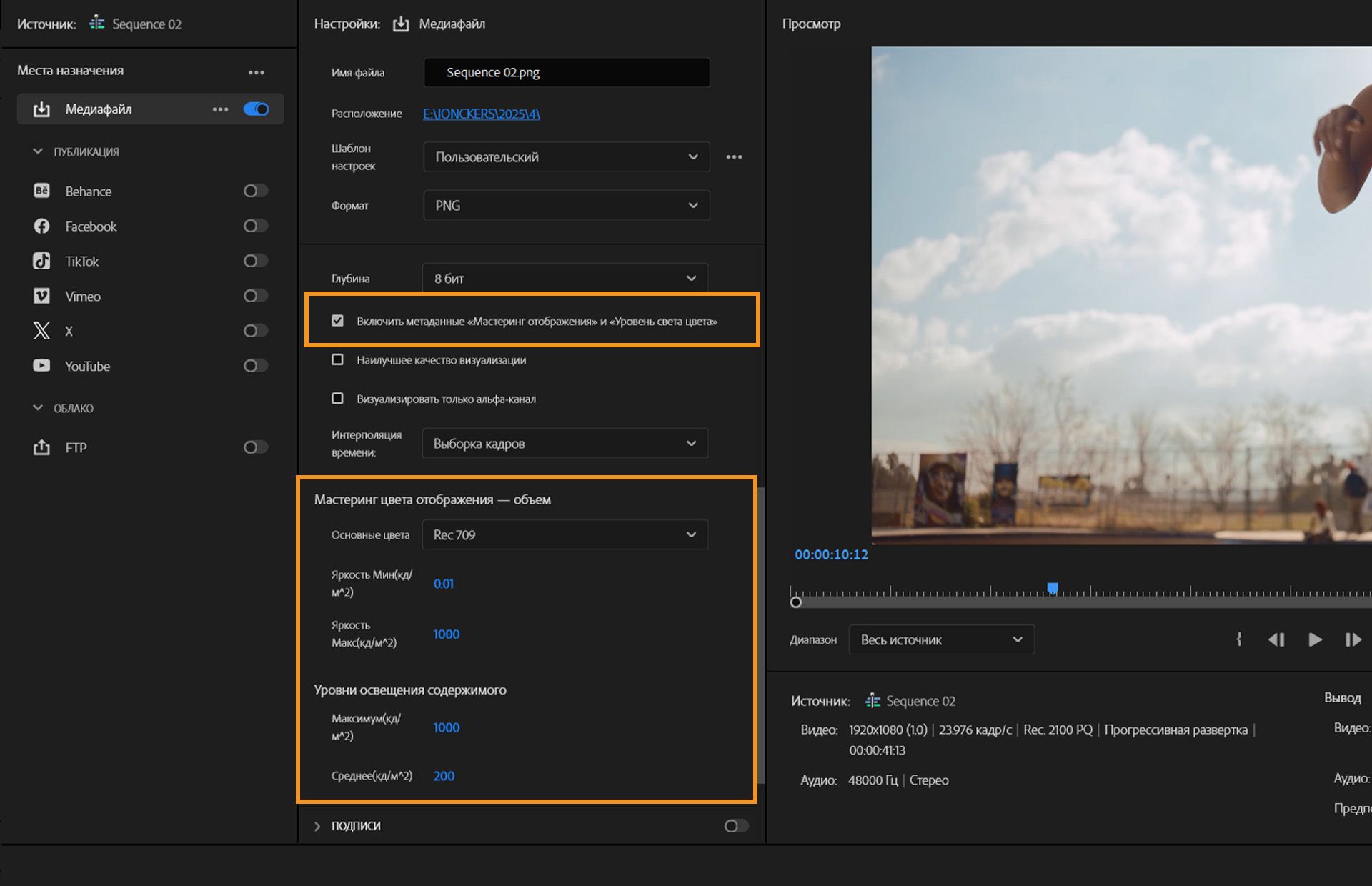Viewport: 1372px width, 886px height.
Task: Click Среднее value 200
Action: pyautogui.click(x=444, y=776)
